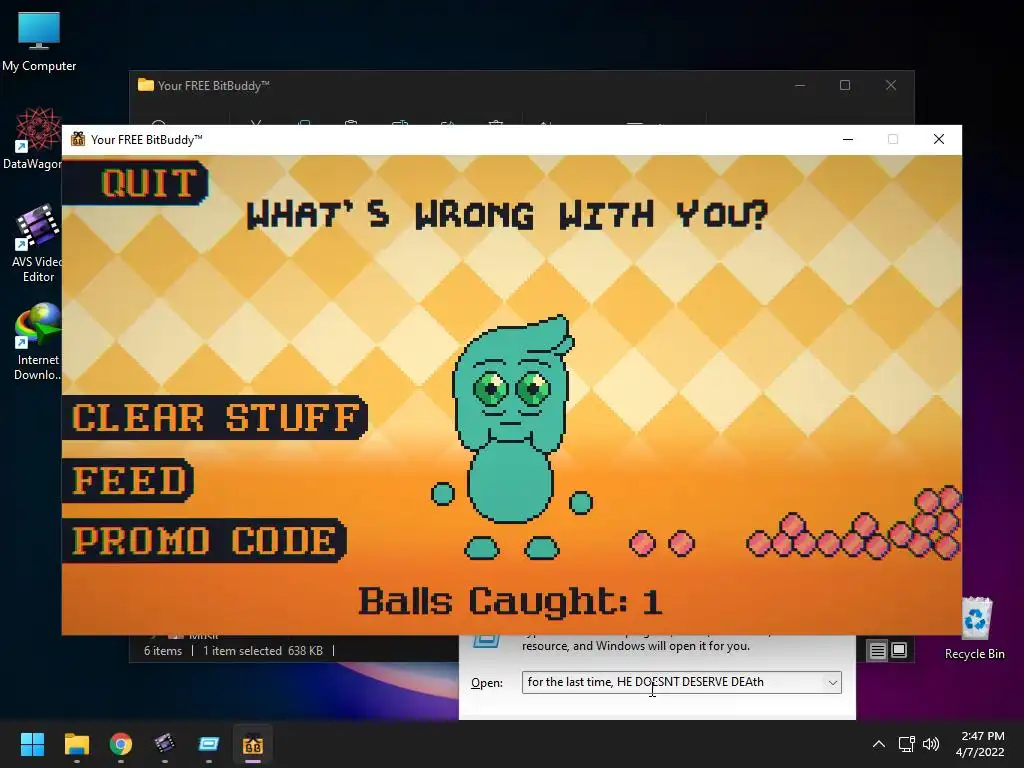Image resolution: width=1024 pixels, height=768 pixels.
Task: Open the clock and date flyout
Action: (x=980, y=744)
